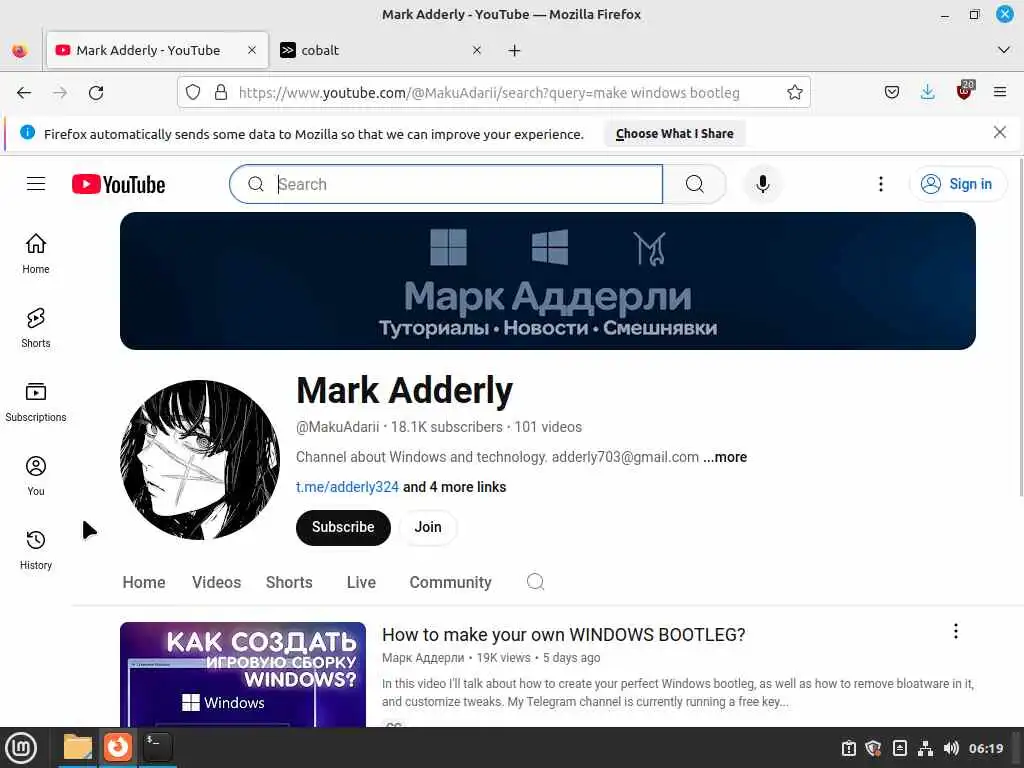
Task: Show site security padlock info
Action: pos(221,93)
